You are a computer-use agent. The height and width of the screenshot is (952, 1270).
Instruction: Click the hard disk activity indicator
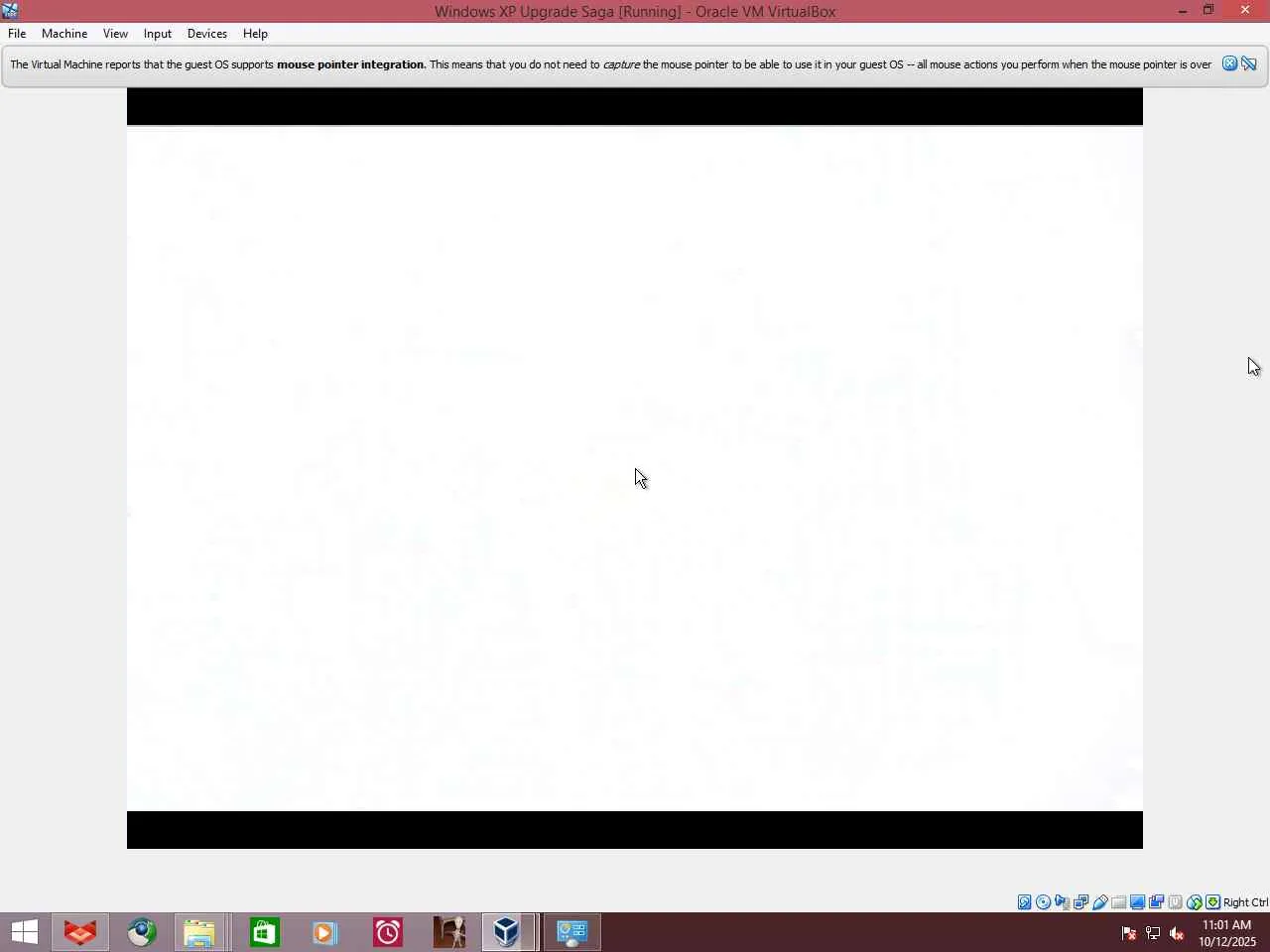(1025, 902)
